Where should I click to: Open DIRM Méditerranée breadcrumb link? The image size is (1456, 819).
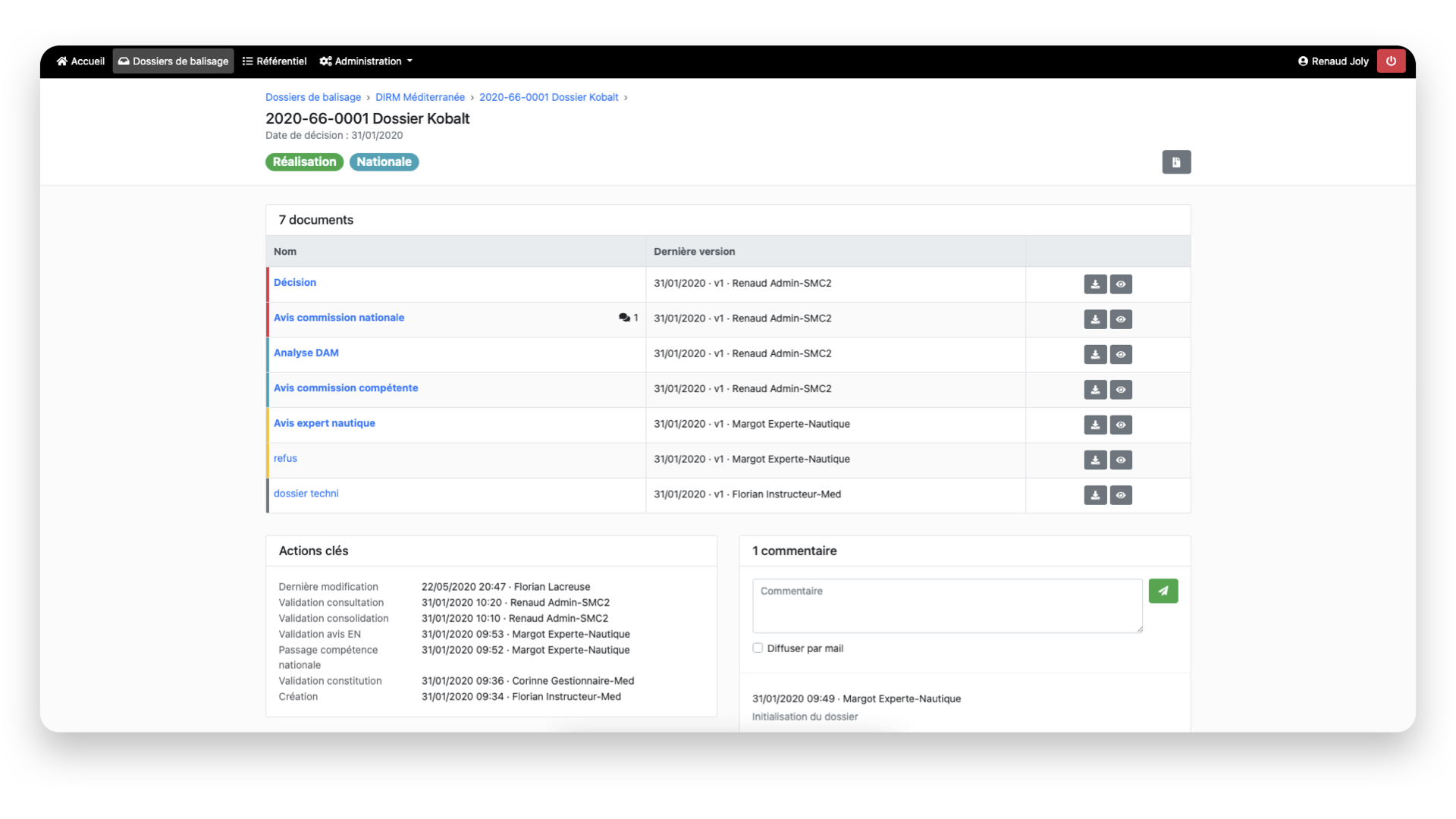419,97
